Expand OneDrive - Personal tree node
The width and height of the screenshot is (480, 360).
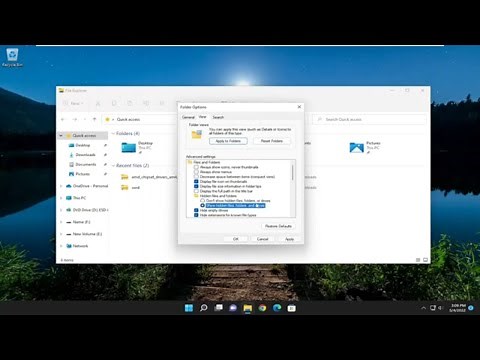point(61,186)
